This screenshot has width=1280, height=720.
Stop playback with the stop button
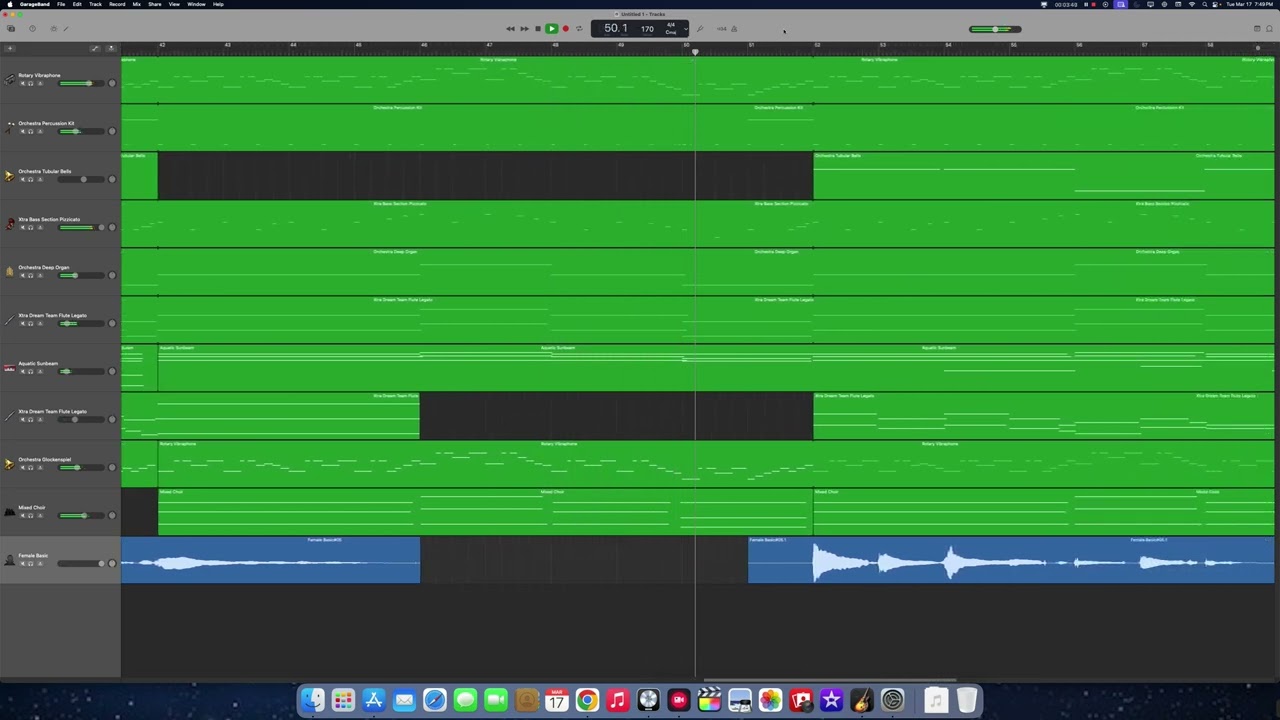[538, 29]
